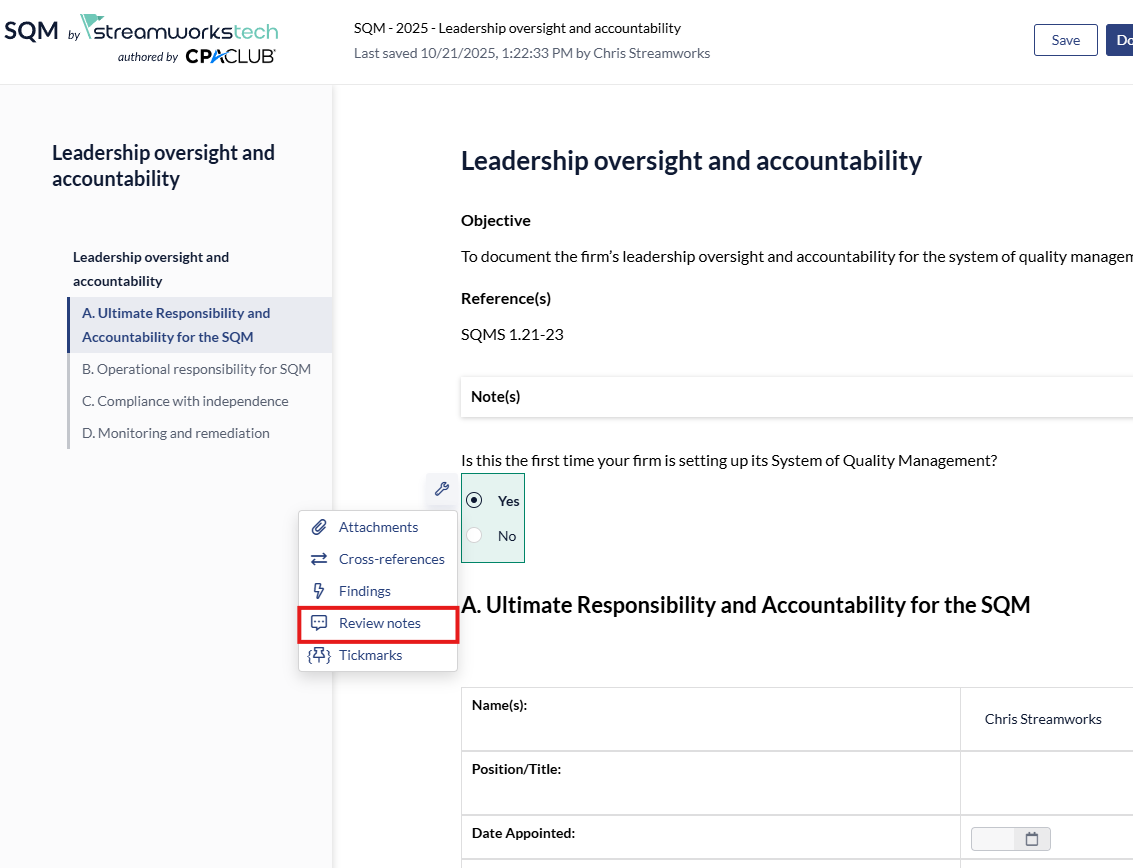Open Review notes from the menu

(379, 623)
